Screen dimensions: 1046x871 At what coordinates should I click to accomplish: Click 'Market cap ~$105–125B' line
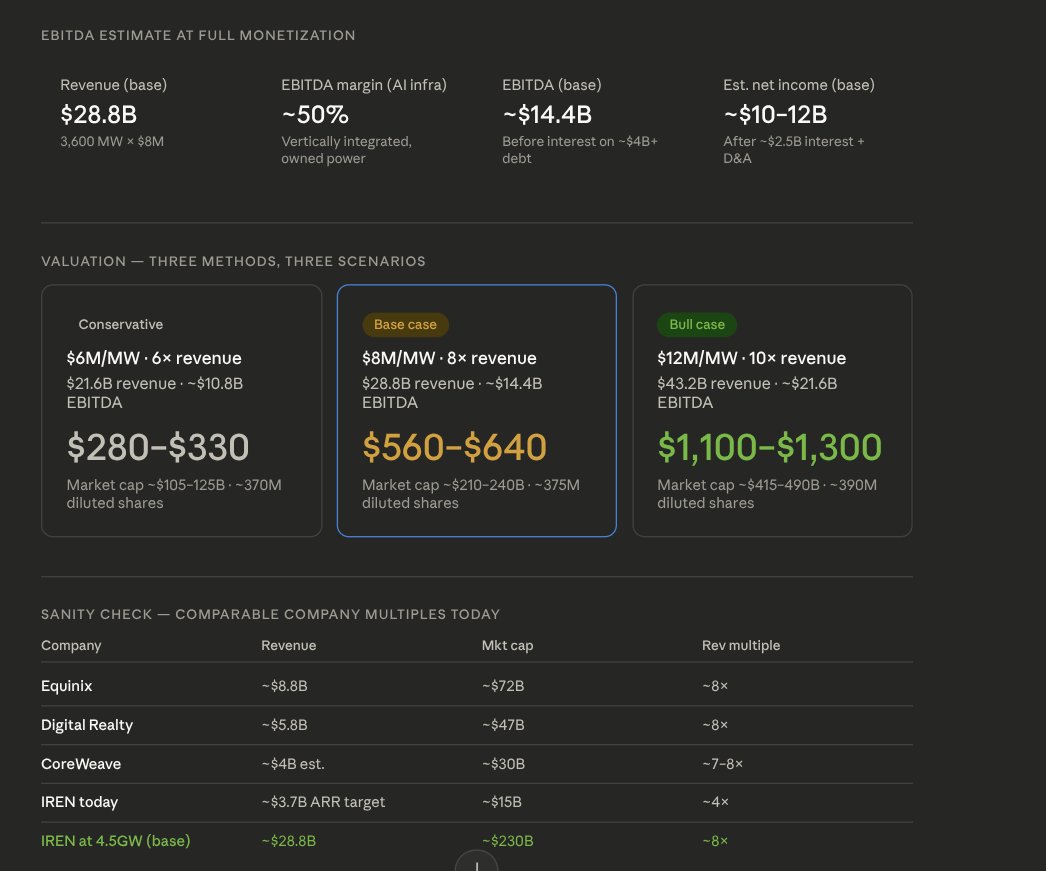173,494
